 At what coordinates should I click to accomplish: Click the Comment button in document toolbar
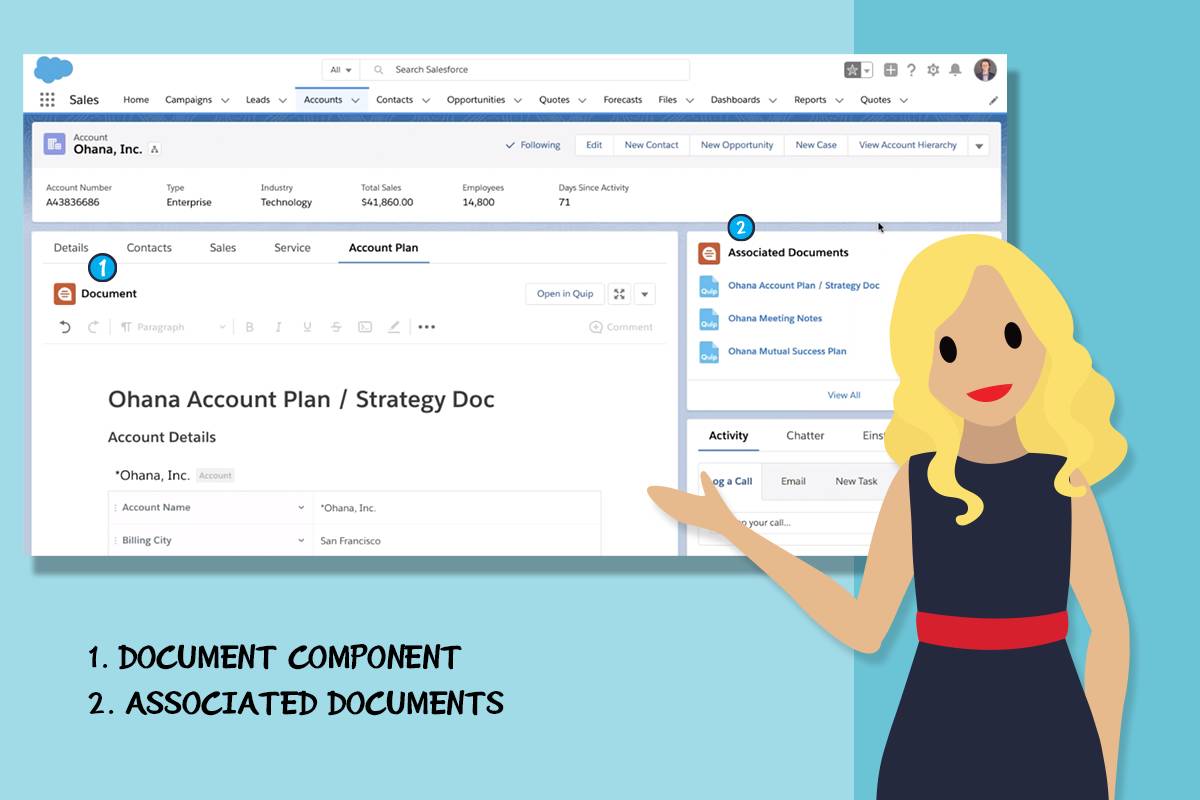[621, 327]
